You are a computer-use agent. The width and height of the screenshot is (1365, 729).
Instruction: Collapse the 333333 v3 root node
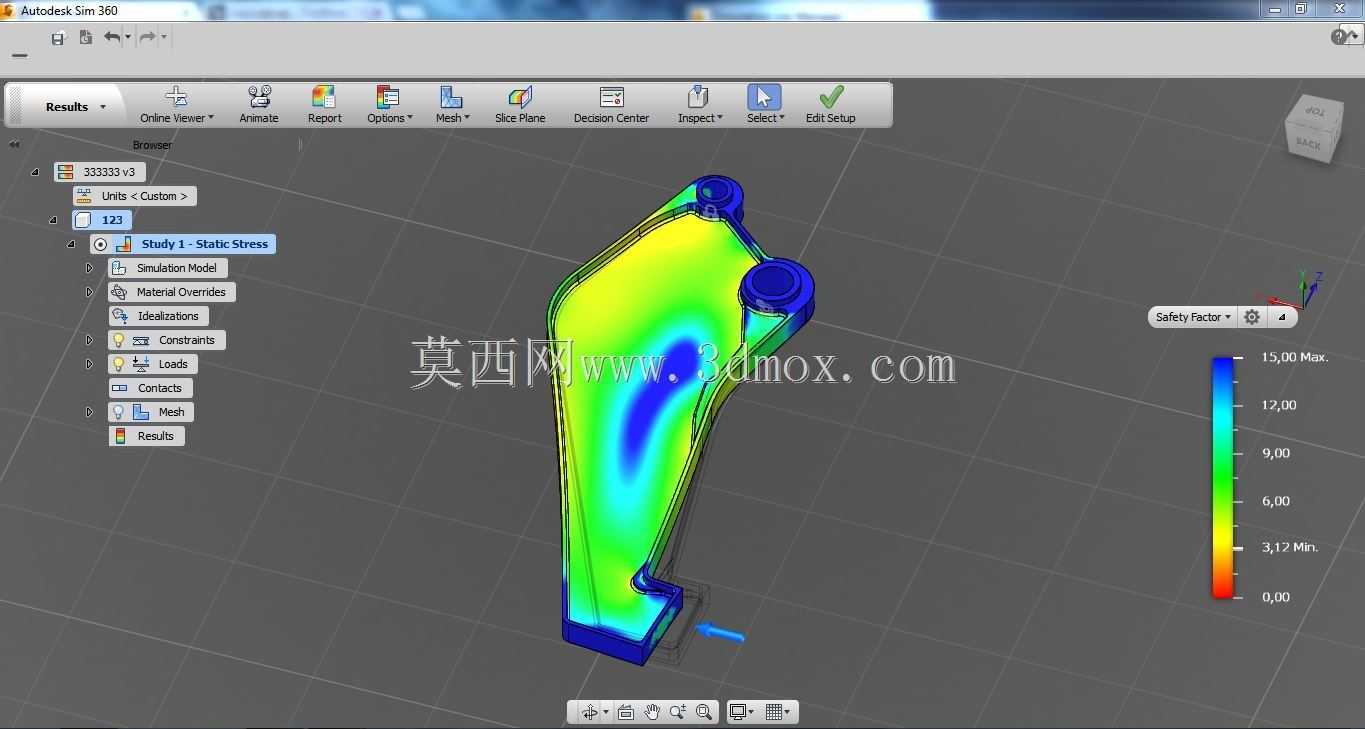point(36,172)
